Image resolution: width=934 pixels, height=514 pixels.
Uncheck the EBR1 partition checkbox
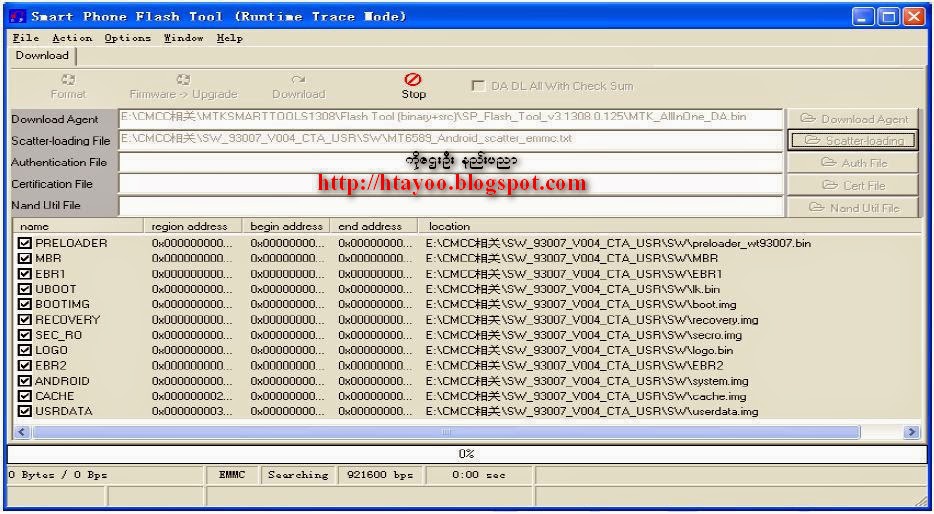coord(24,274)
